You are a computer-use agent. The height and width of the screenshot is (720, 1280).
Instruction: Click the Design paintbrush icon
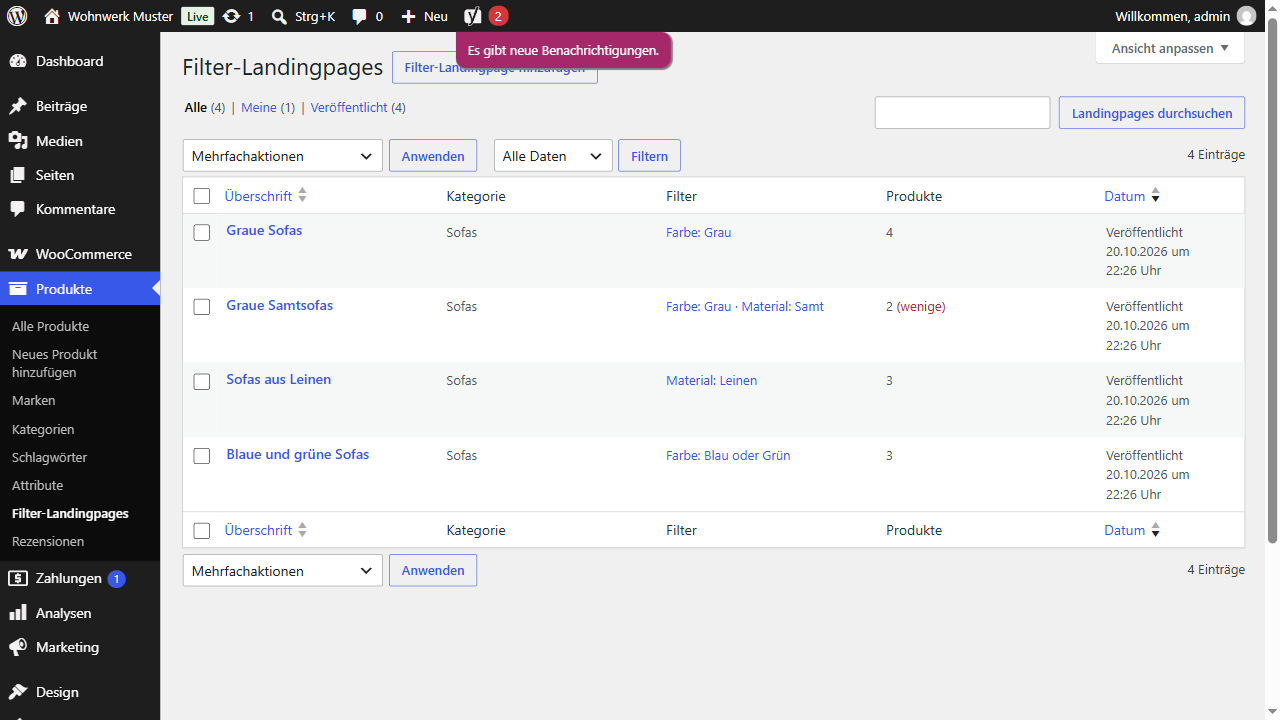click(x=18, y=692)
